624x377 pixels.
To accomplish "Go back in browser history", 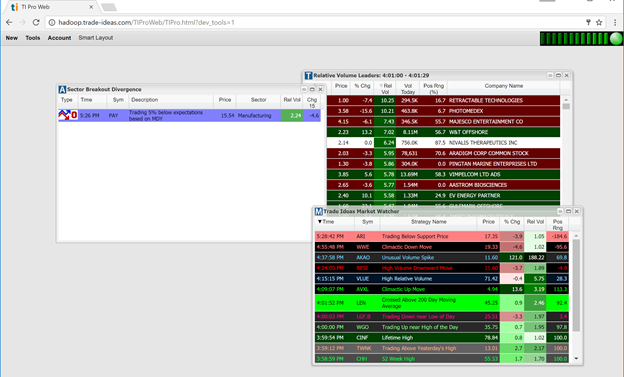I will coord(9,22).
